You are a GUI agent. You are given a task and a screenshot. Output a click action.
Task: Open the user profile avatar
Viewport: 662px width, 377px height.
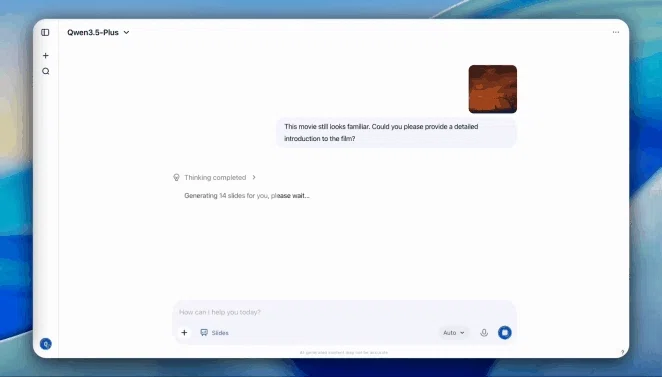[x=46, y=344]
